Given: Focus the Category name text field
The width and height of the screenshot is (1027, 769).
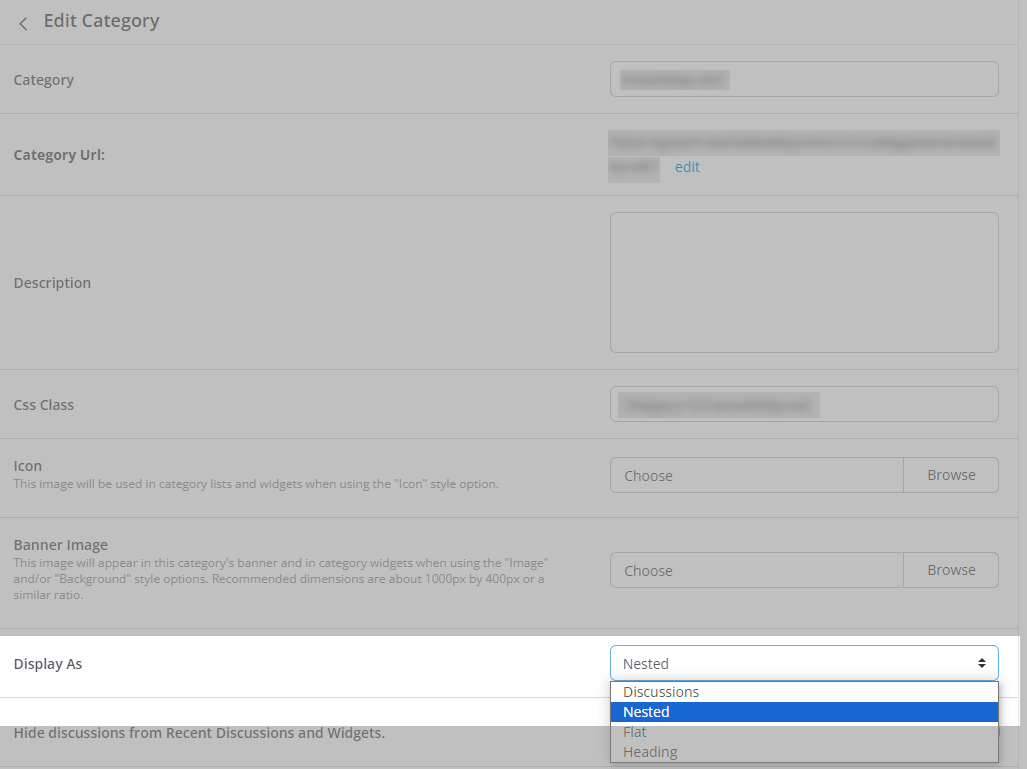Looking at the screenshot, I should click(804, 79).
